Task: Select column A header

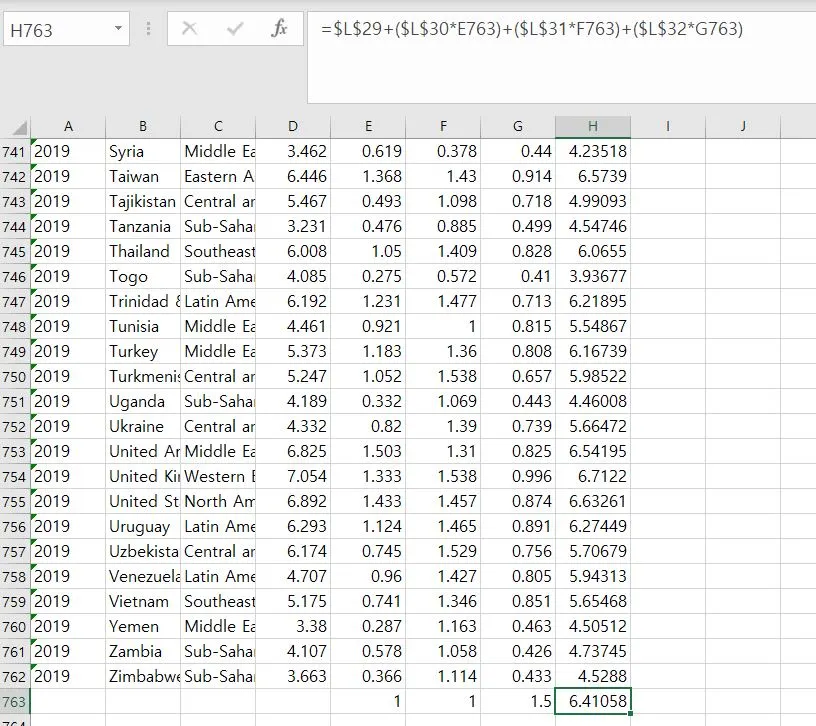Action: (68, 126)
